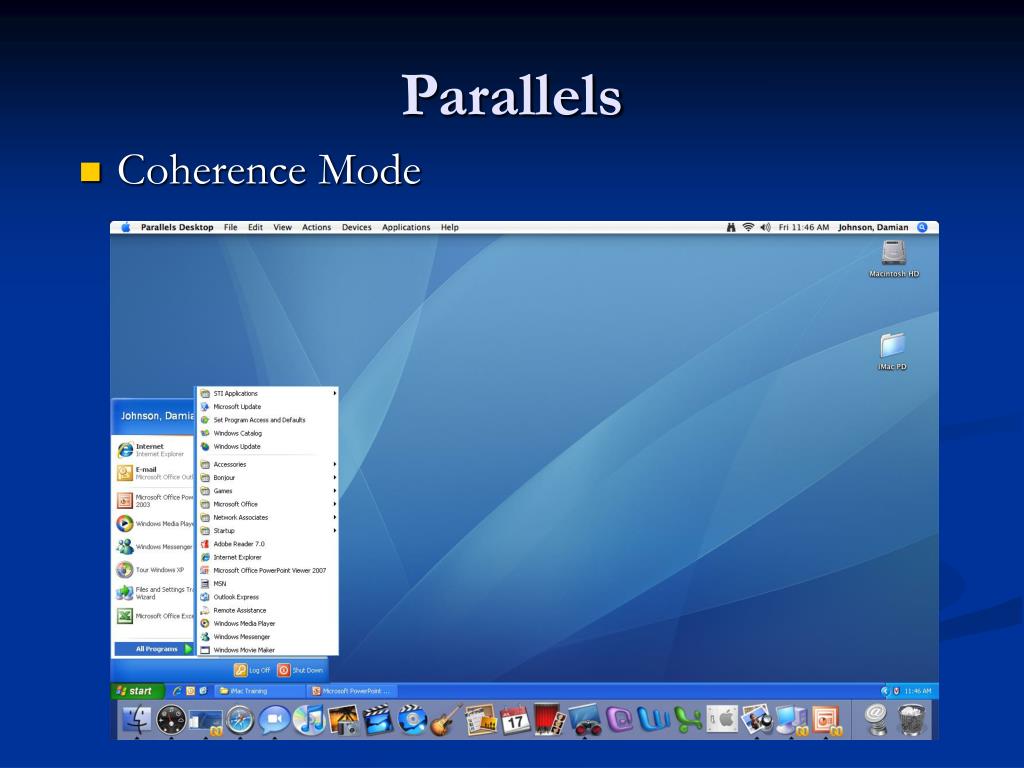Screen dimensions: 1024x768
Task: Expand the Bonjour program folder
Action: 268,477
